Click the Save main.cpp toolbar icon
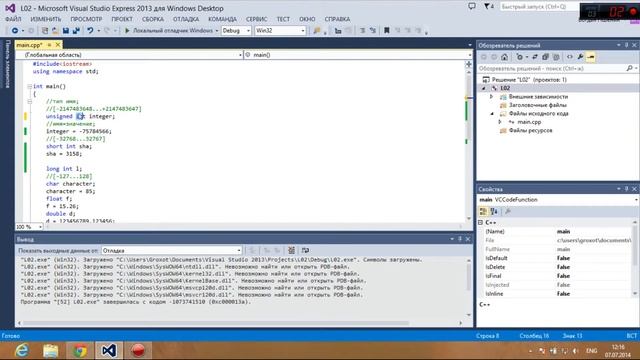The height and width of the screenshot is (360, 640). click(x=66, y=31)
